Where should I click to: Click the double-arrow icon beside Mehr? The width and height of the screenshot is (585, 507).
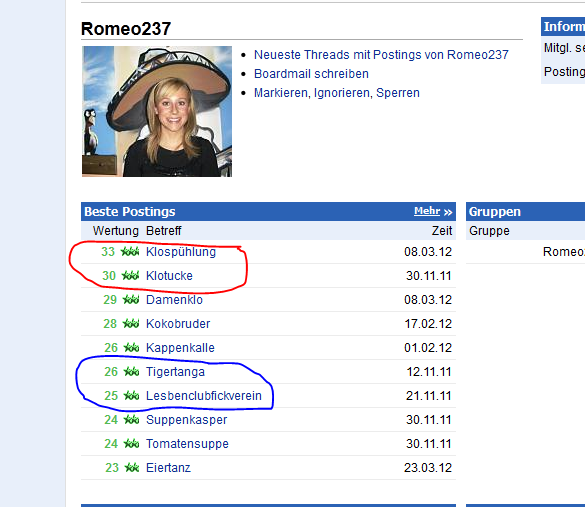coord(448,212)
